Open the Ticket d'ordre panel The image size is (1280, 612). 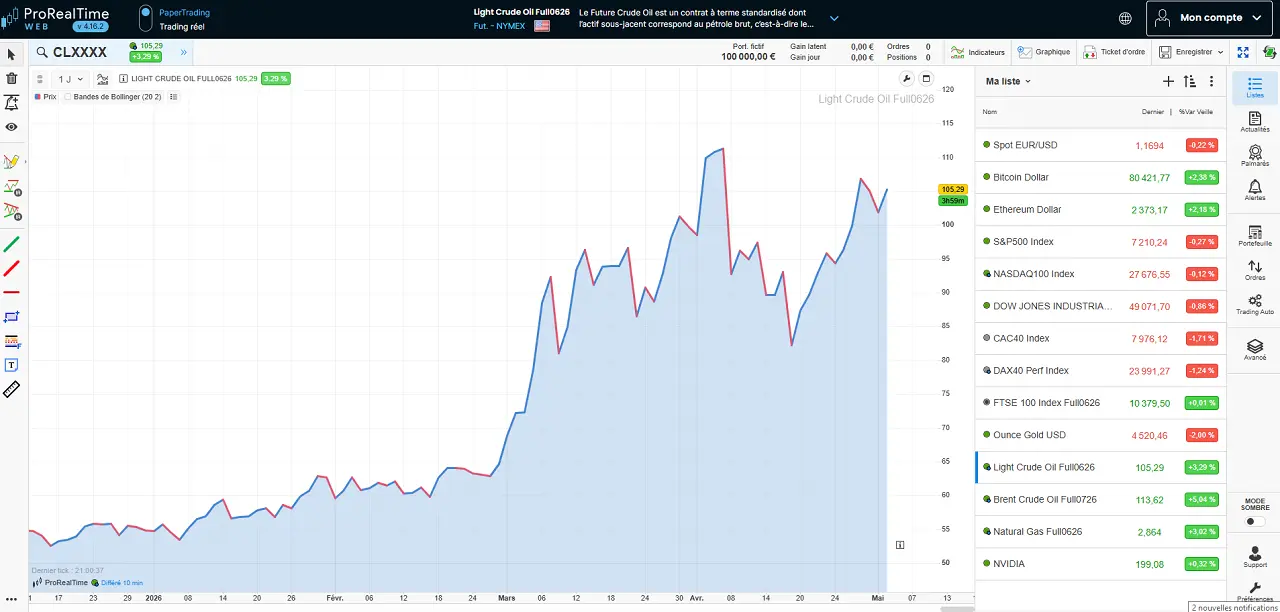(1114, 52)
